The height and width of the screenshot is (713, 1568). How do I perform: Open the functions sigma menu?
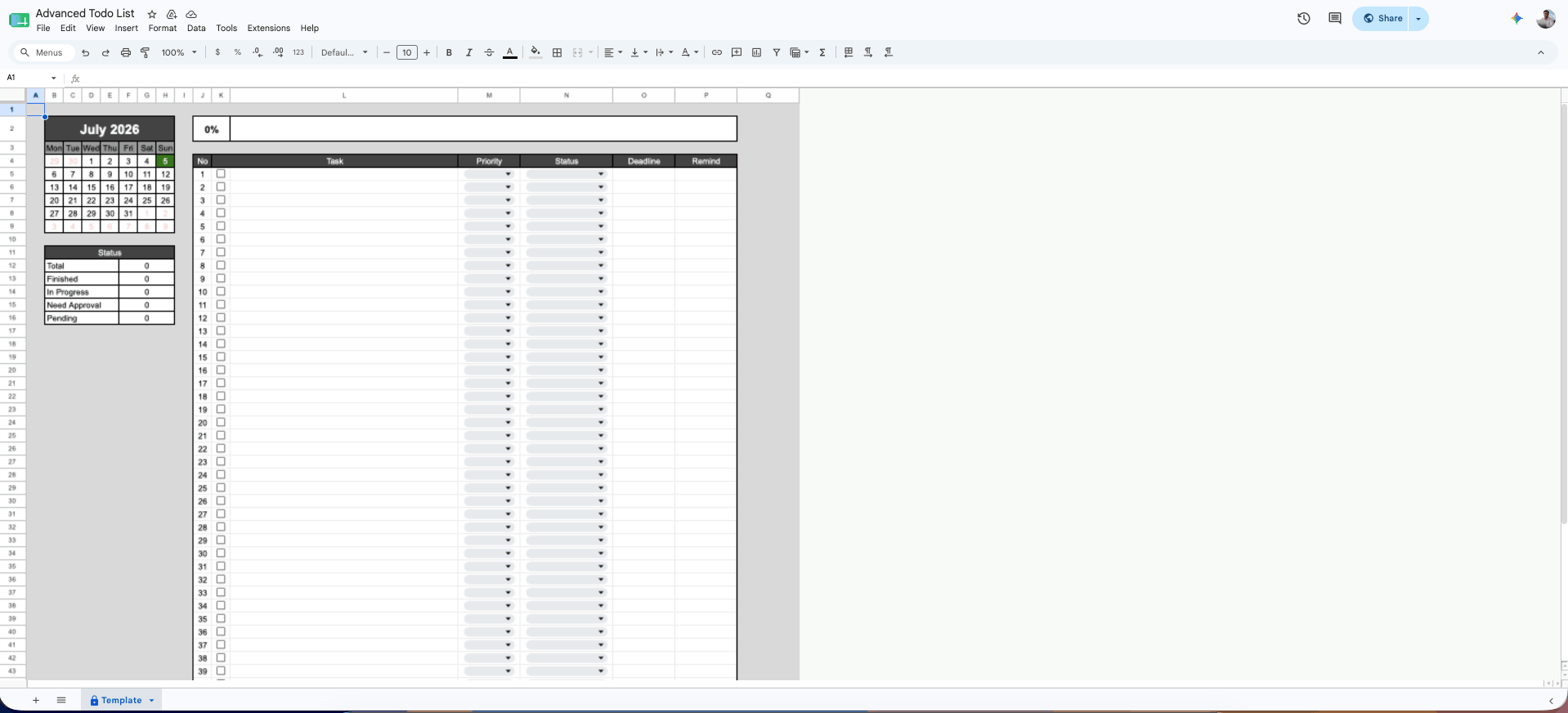tap(822, 52)
